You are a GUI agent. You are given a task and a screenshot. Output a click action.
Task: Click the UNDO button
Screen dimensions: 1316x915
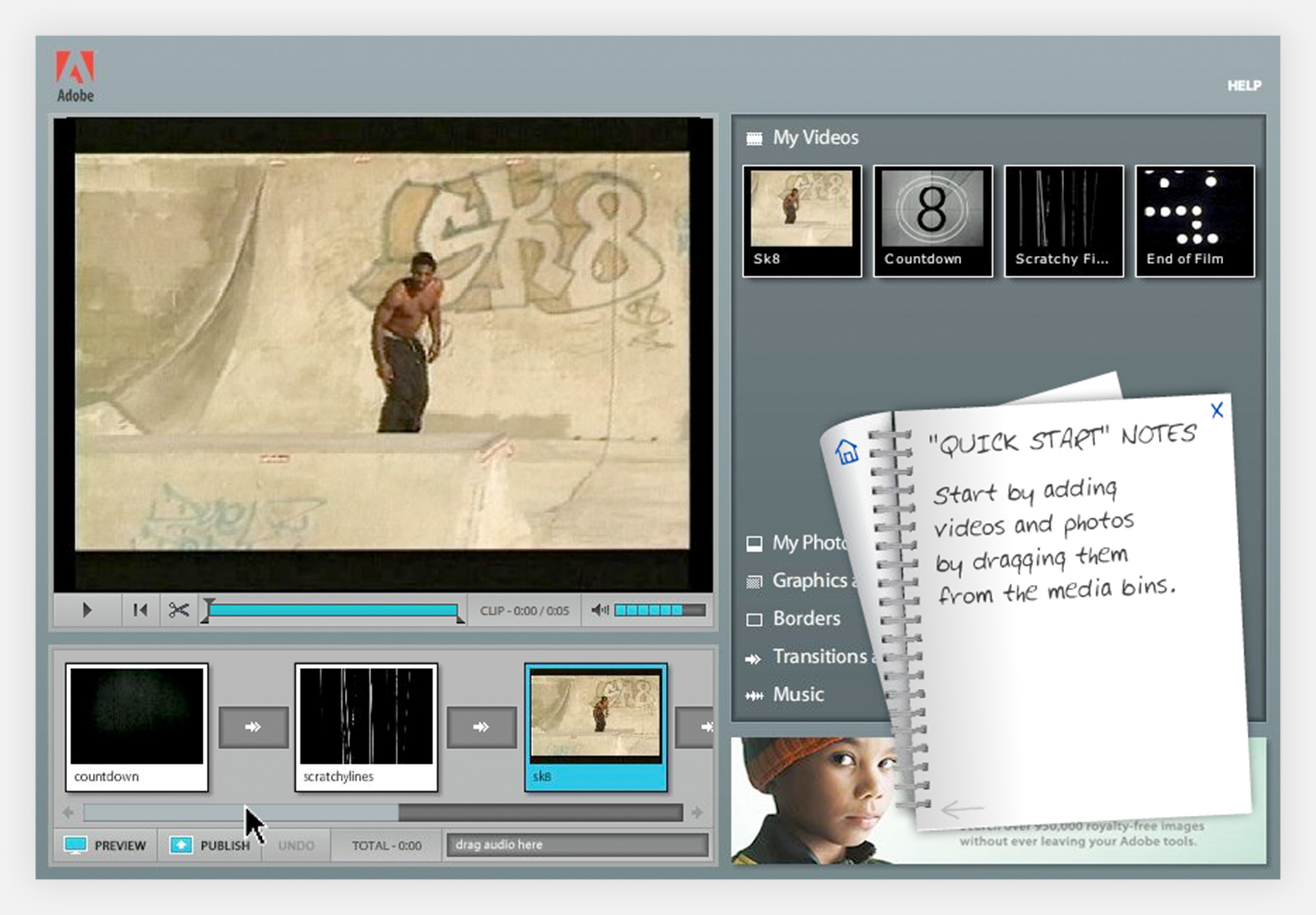(296, 845)
